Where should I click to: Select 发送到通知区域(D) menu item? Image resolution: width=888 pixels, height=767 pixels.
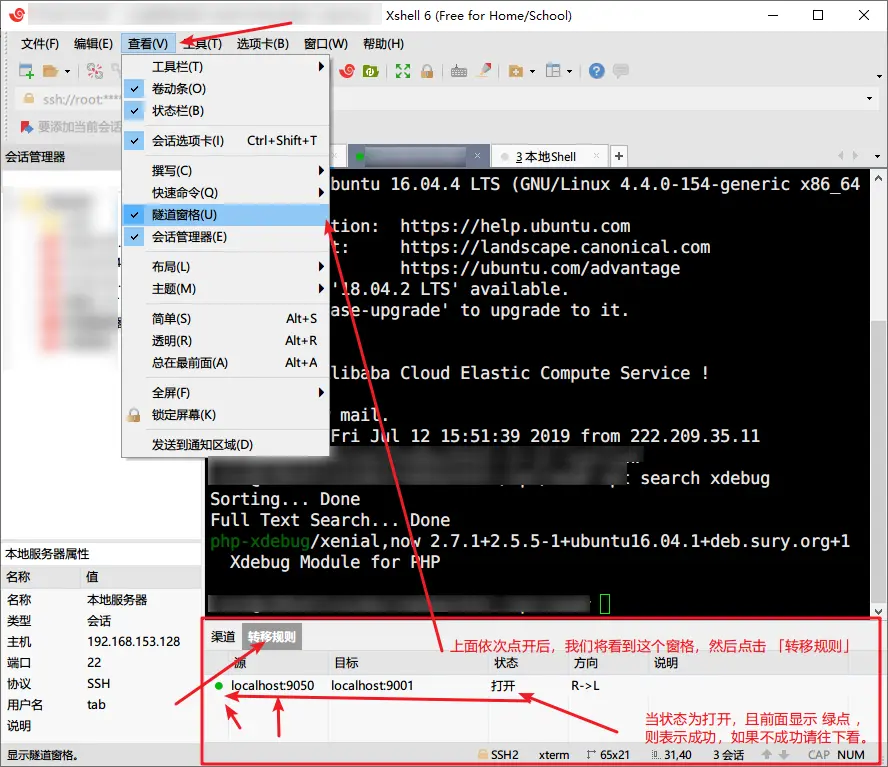[x=225, y=445]
